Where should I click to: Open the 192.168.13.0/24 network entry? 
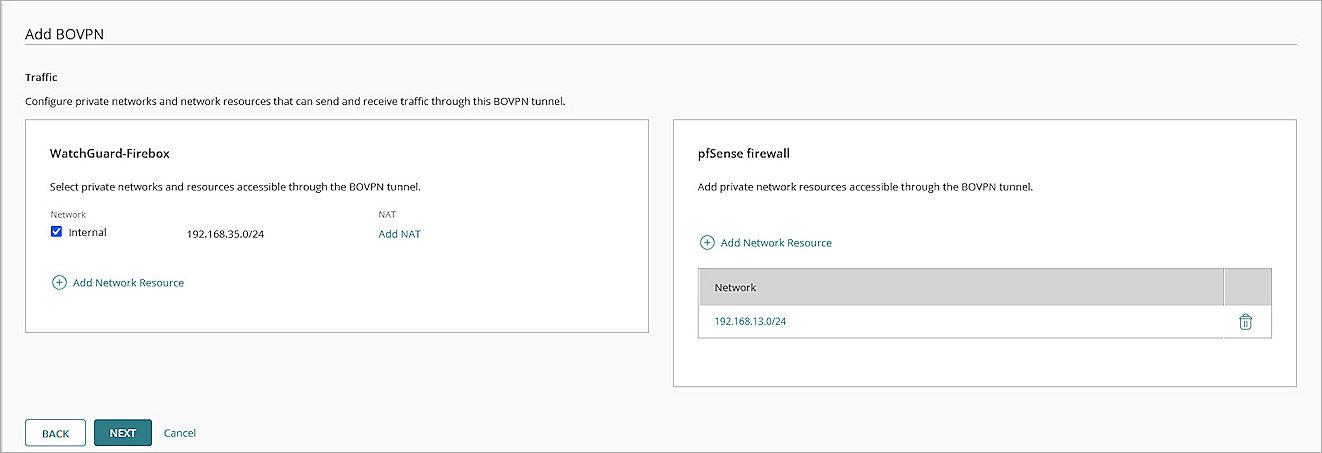(x=750, y=322)
